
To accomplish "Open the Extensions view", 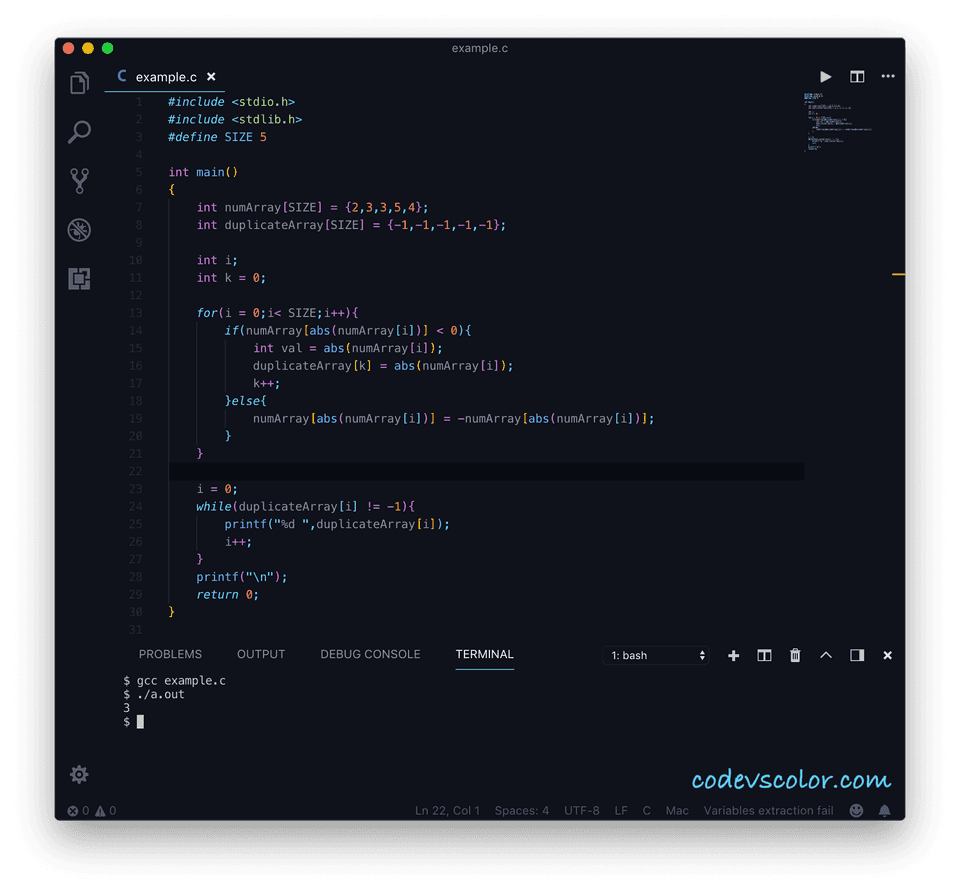I will (79, 278).
